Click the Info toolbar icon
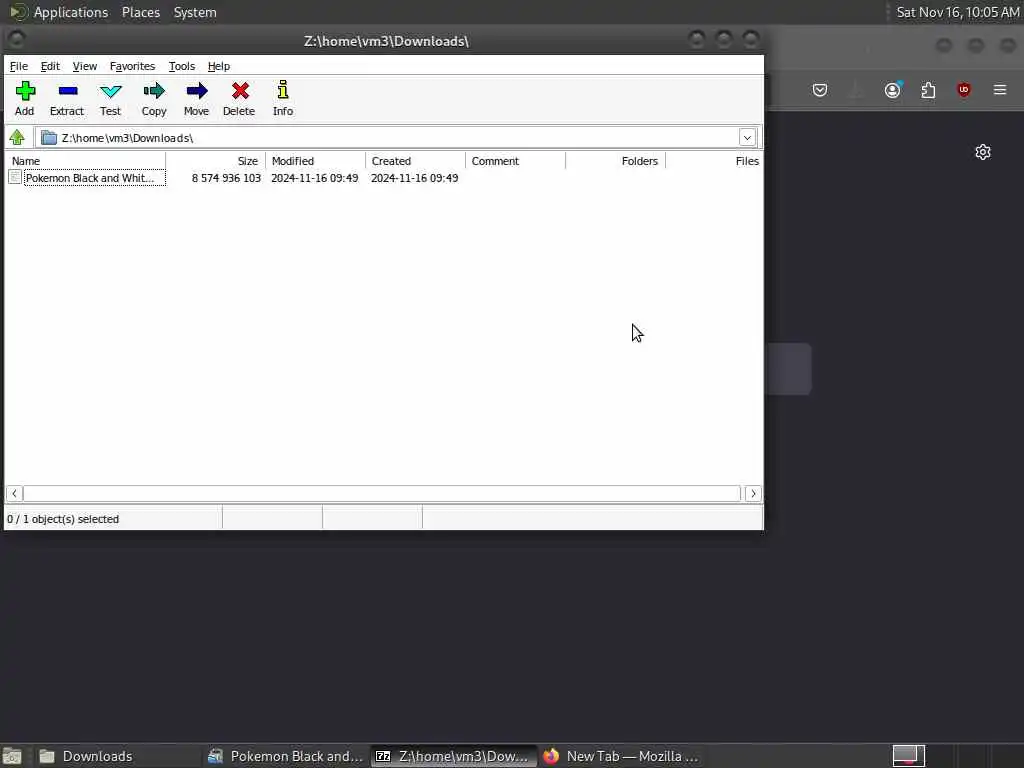 pyautogui.click(x=283, y=90)
